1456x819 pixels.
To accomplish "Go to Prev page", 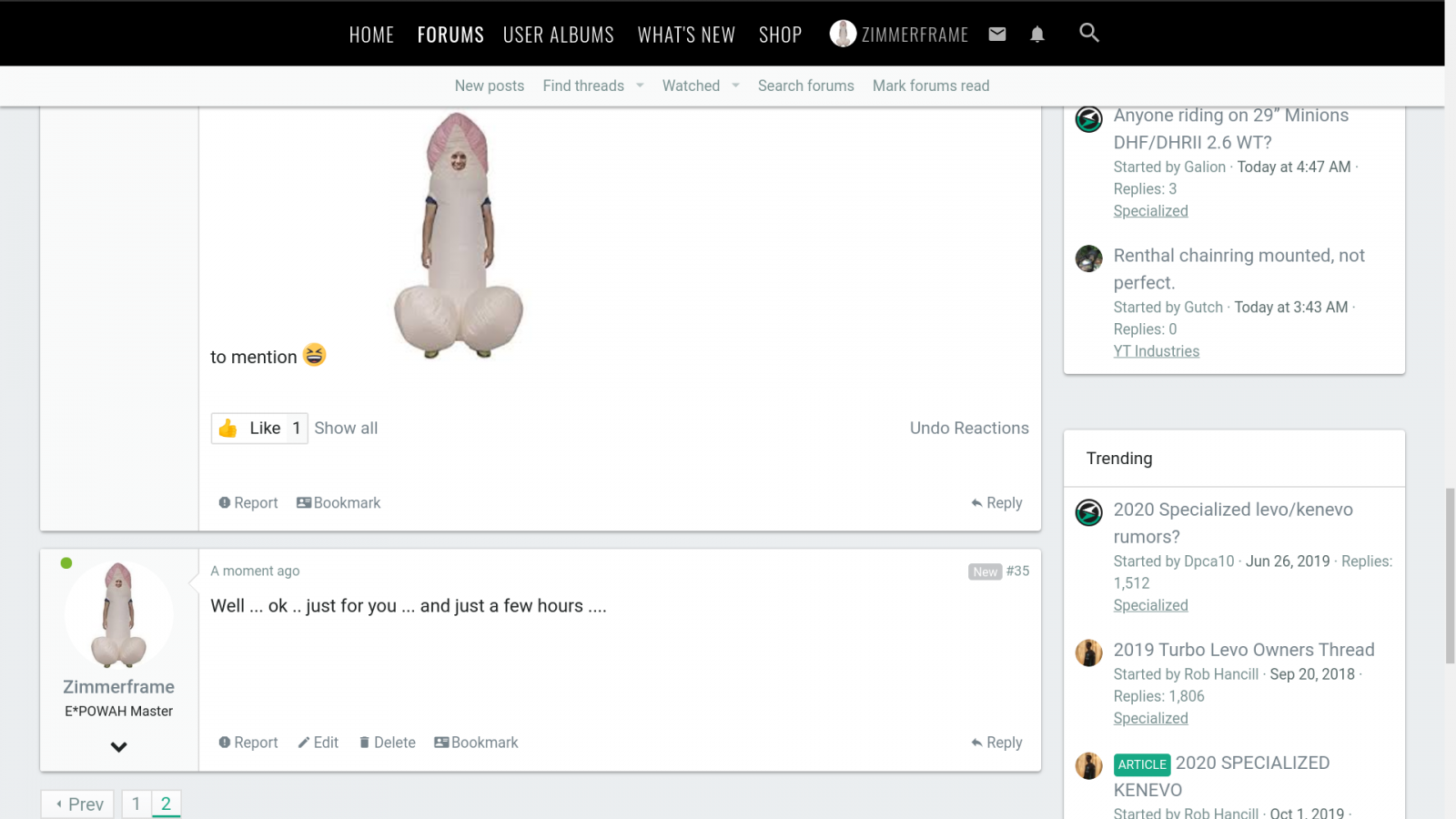I will tap(78, 804).
